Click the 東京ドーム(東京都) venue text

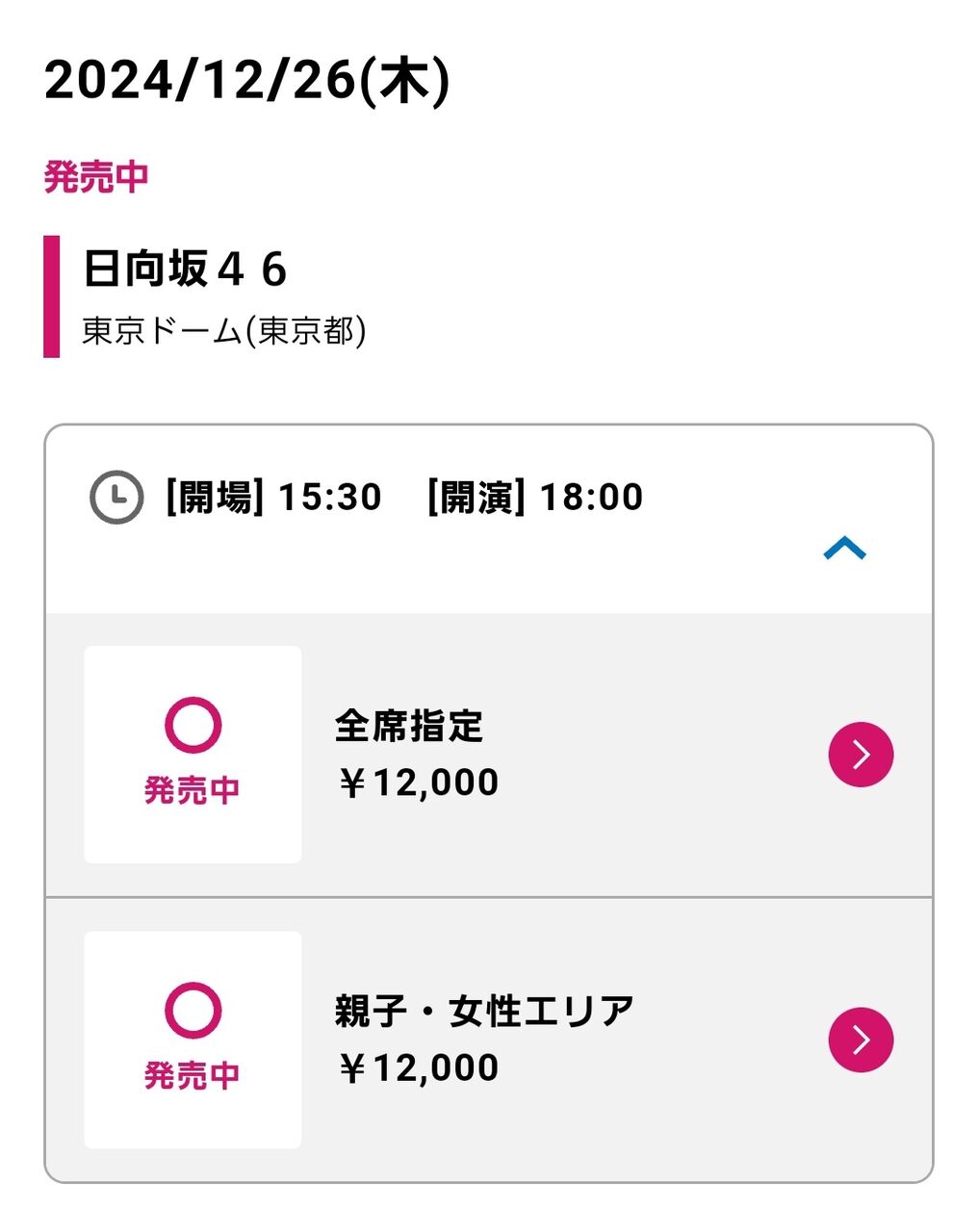224,331
